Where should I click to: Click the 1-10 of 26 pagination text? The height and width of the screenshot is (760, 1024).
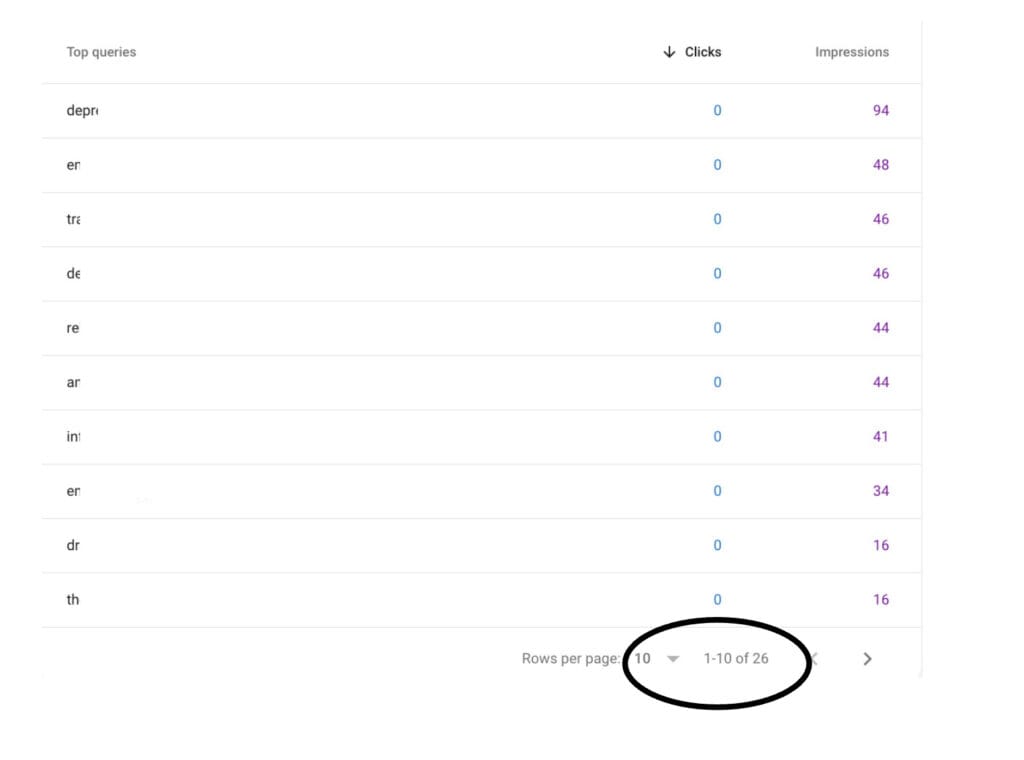(735, 659)
